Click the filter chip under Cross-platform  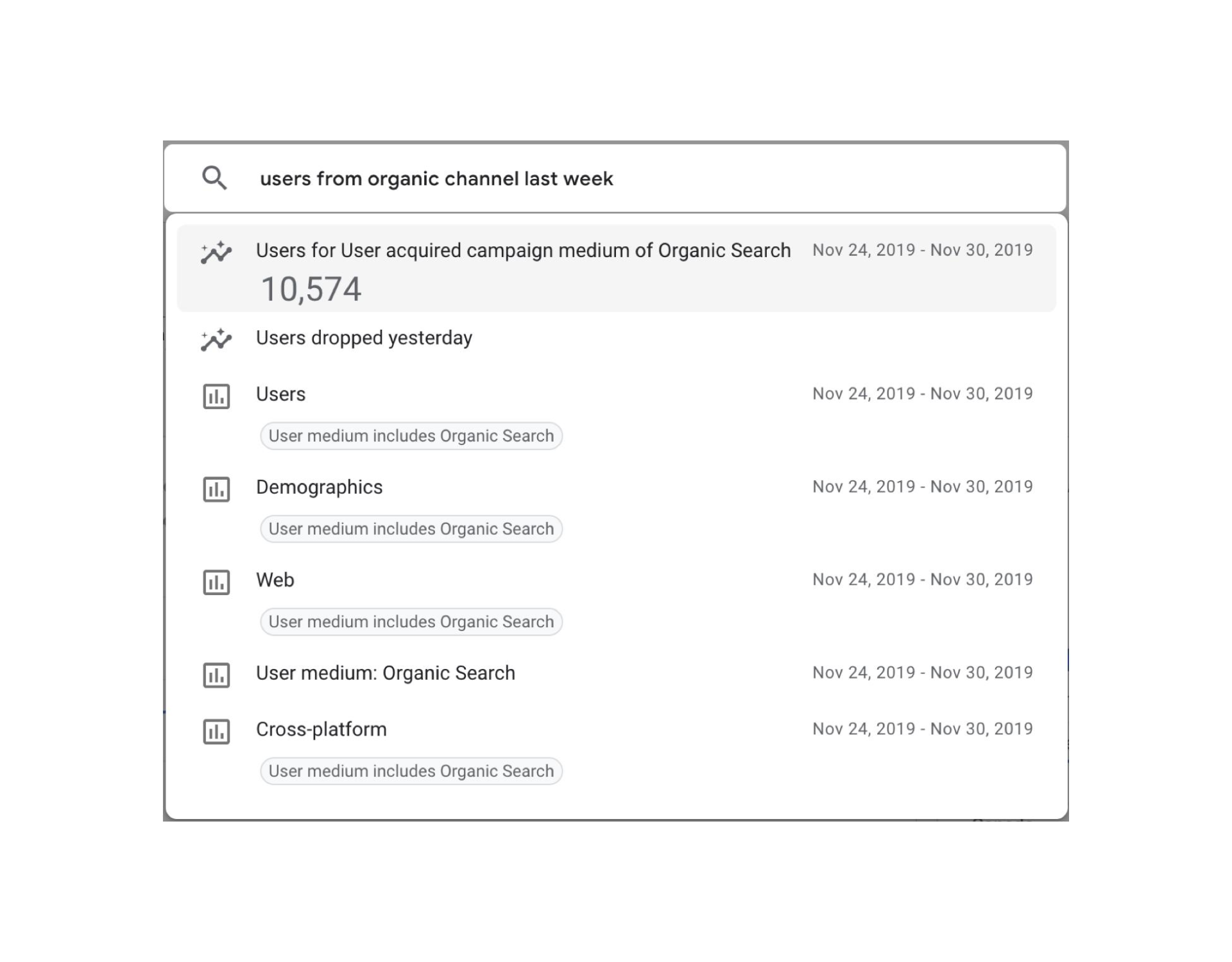click(411, 771)
